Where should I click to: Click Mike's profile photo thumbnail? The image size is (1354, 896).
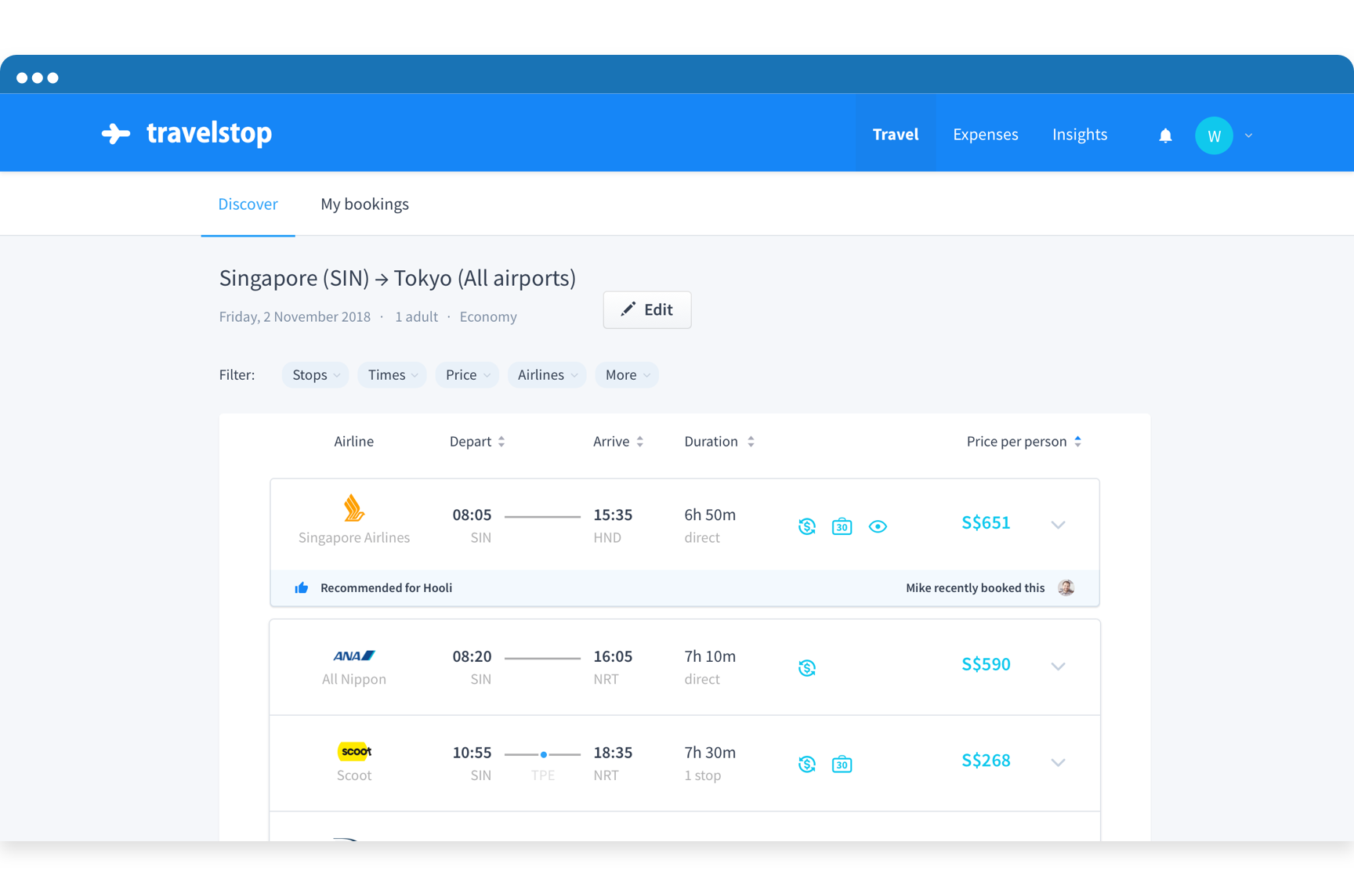1066,588
